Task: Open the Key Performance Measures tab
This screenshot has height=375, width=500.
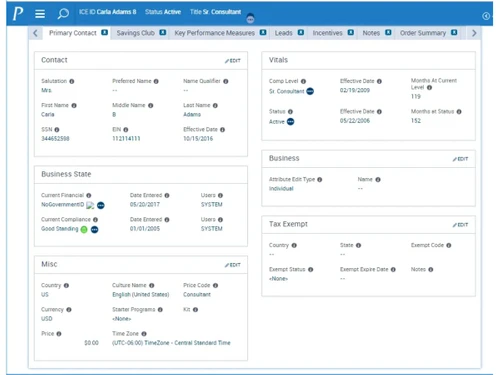Action: click(215, 33)
